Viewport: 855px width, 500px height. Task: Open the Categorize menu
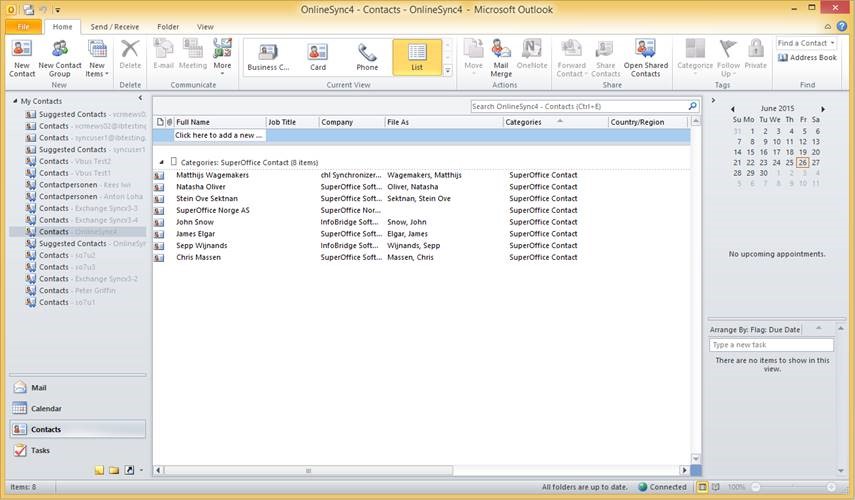[x=695, y=57]
